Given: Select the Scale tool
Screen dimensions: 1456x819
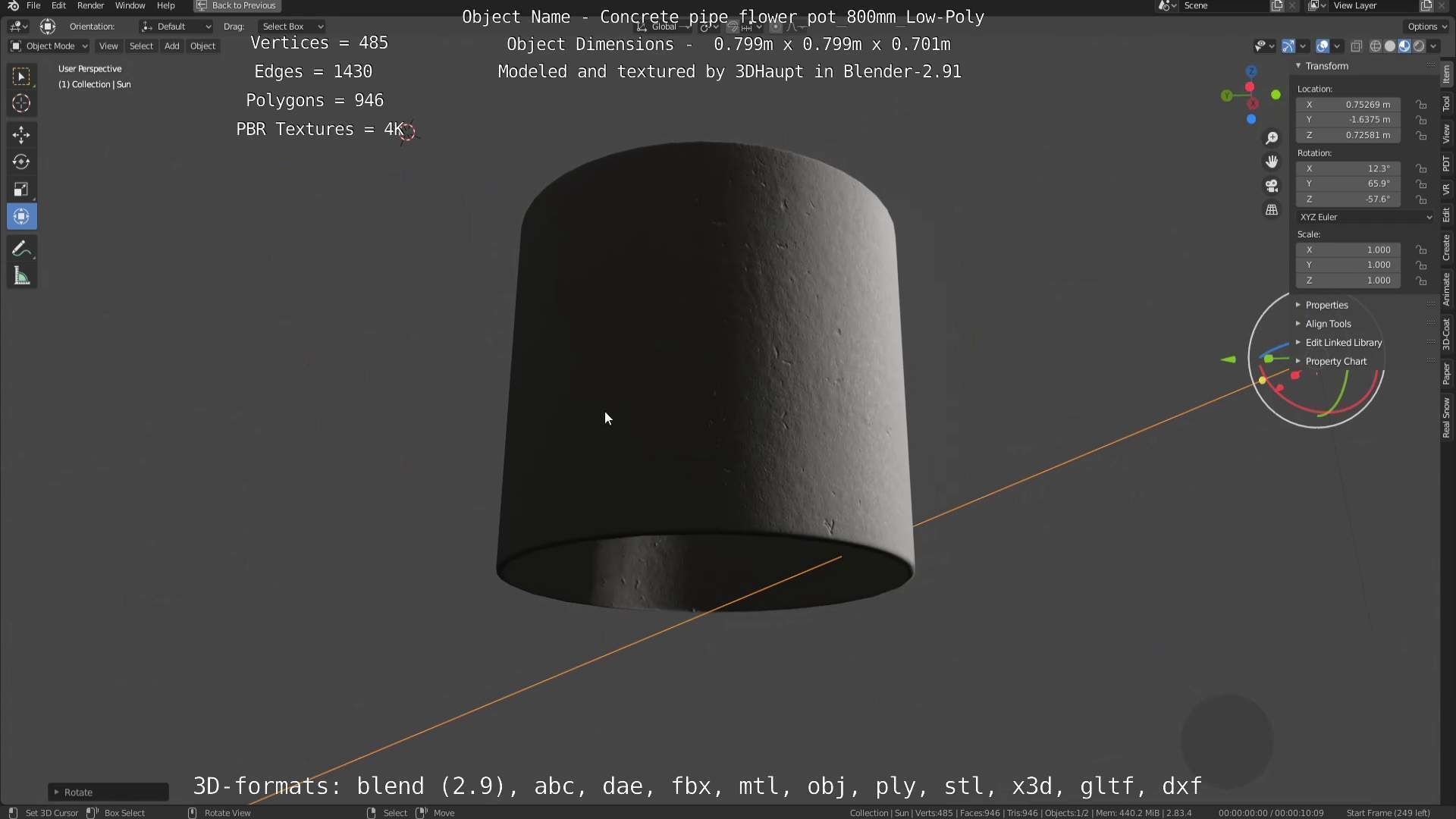Looking at the screenshot, I should 21,190.
